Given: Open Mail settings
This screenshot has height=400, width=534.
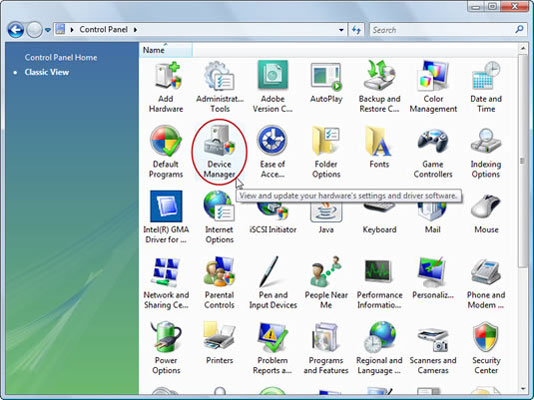Looking at the screenshot, I should tap(433, 218).
